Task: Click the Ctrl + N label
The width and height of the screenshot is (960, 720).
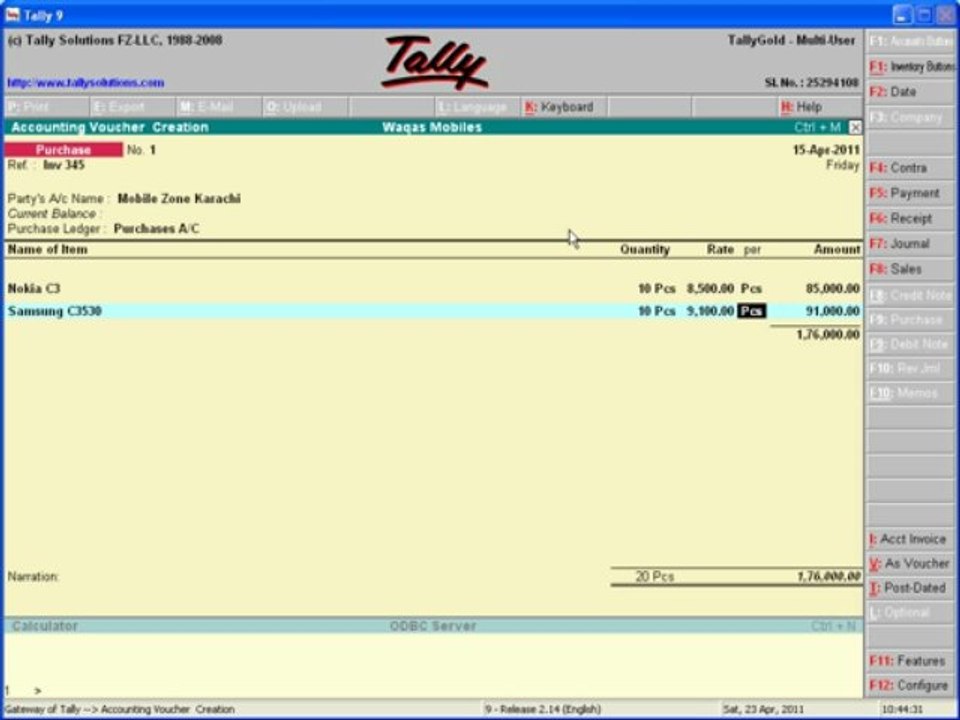Action: 834,626
